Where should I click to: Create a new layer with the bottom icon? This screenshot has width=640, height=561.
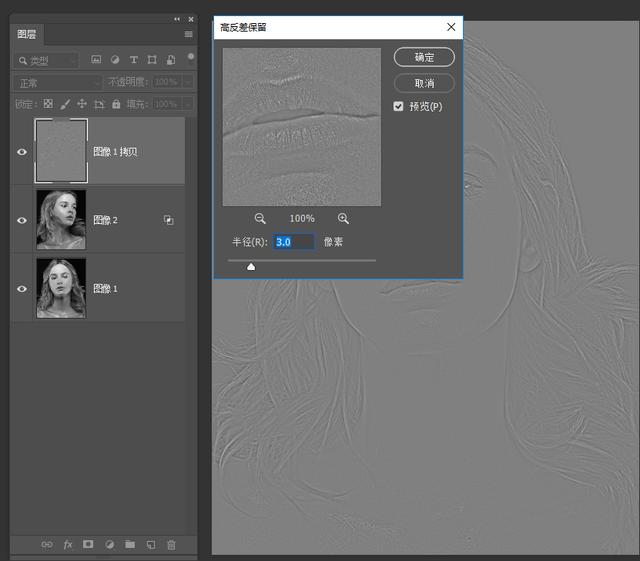pyautogui.click(x=151, y=544)
